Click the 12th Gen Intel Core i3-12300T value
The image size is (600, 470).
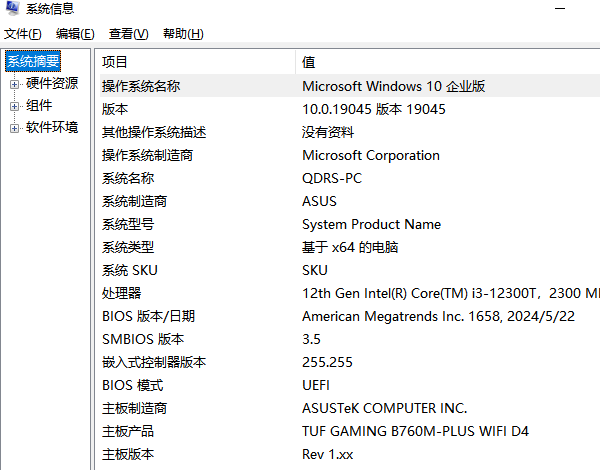pyautogui.click(x=451, y=293)
